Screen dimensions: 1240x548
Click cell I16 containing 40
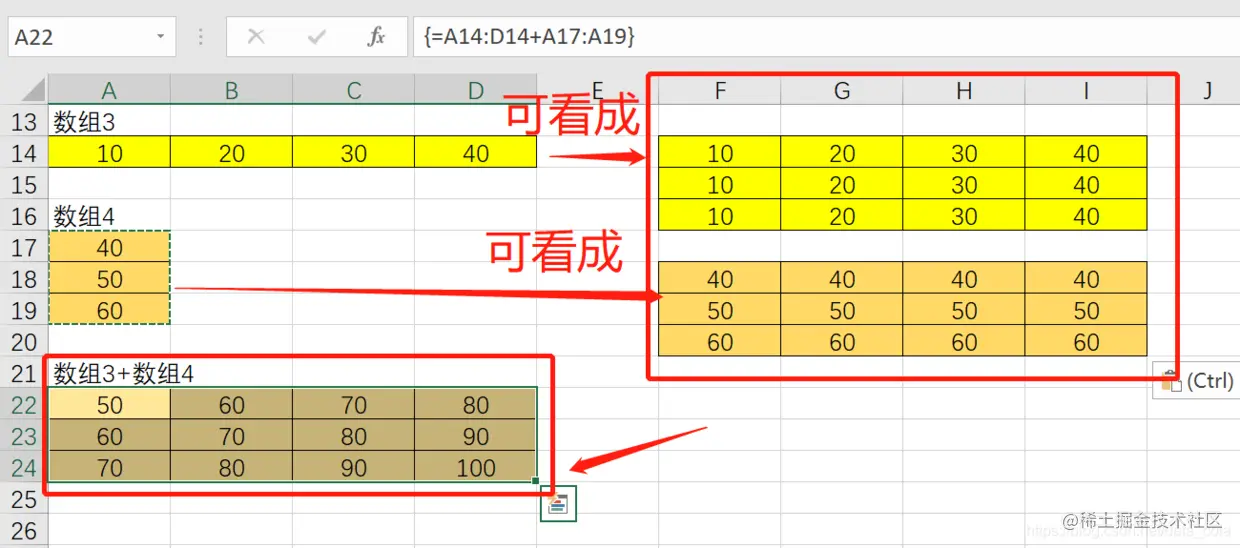point(1086,216)
